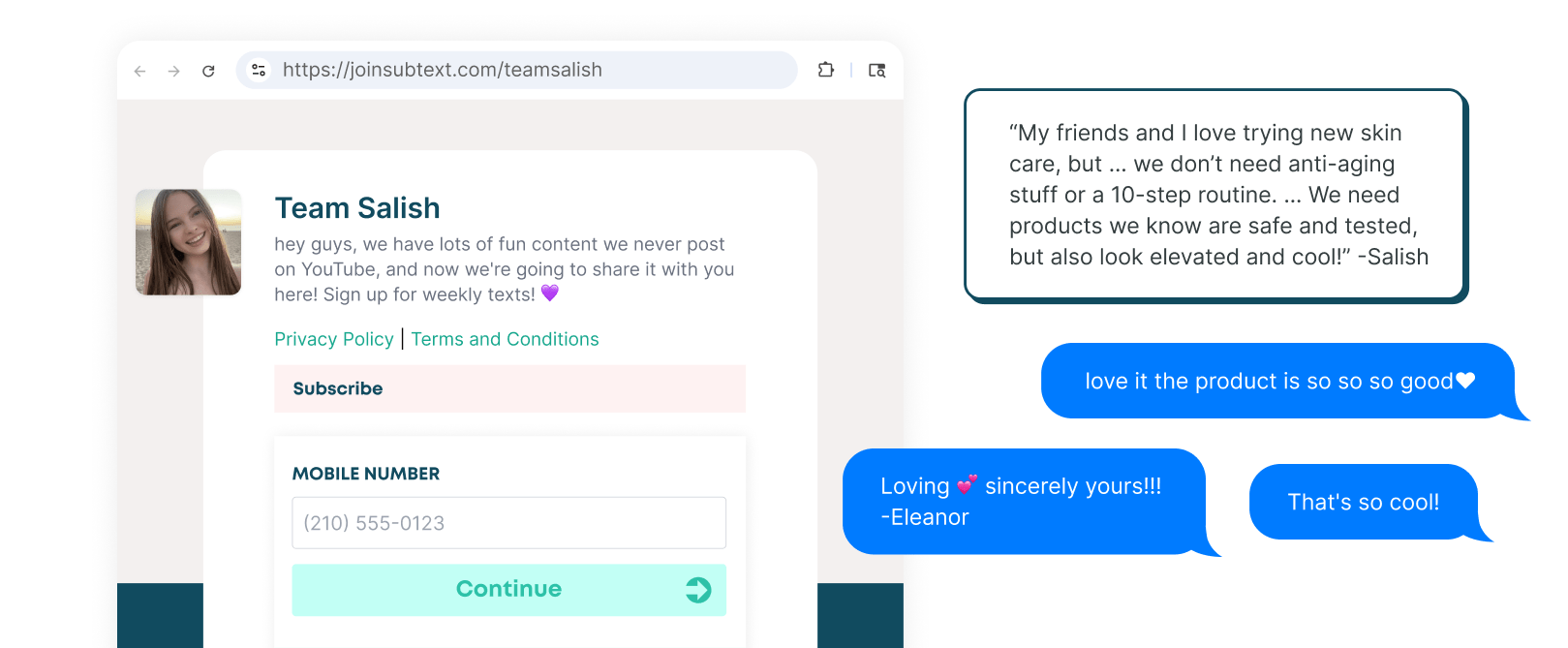1568x648 pixels.
Task: Click the "That's so cool!" message bubble
Action: (x=1363, y=502)
